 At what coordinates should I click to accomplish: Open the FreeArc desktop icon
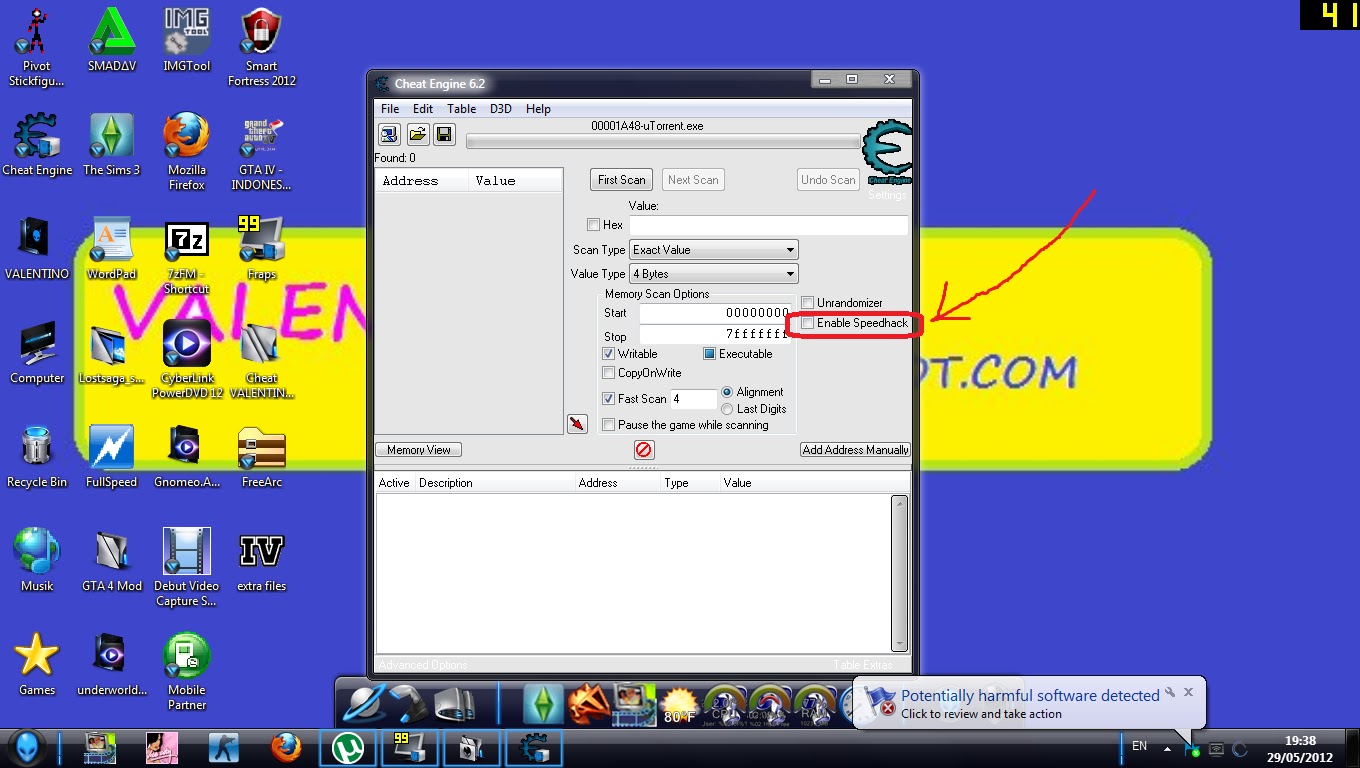pos(262,457)
